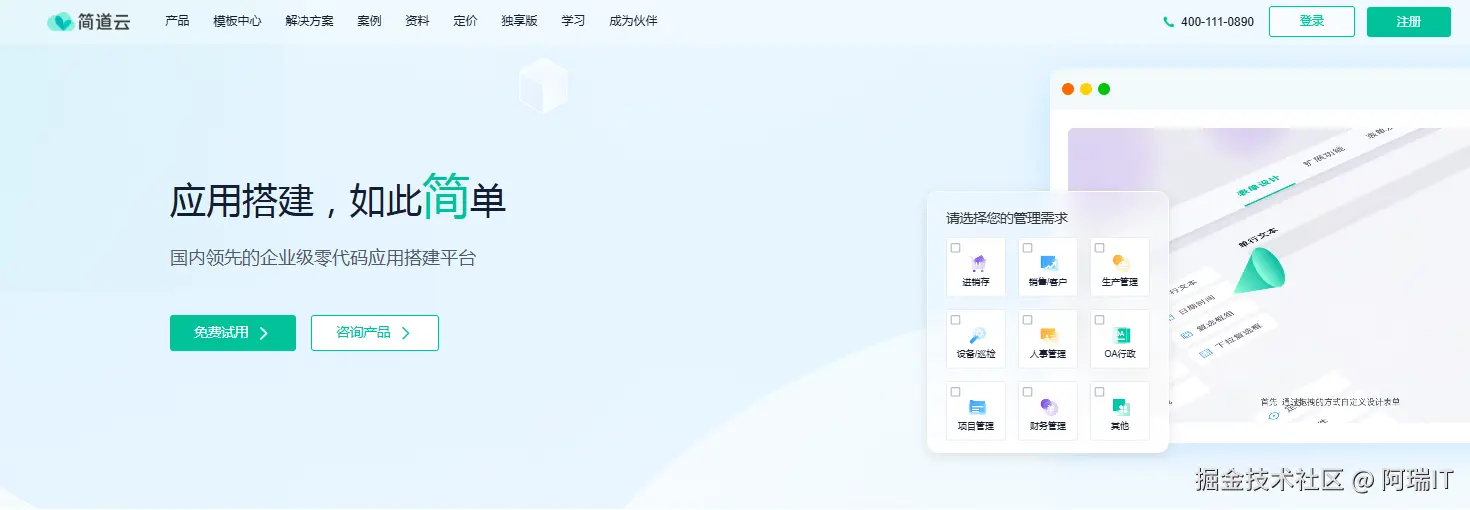Open the 学习 menu
This screenshot has width=1470, height=510.
[573, 21]
